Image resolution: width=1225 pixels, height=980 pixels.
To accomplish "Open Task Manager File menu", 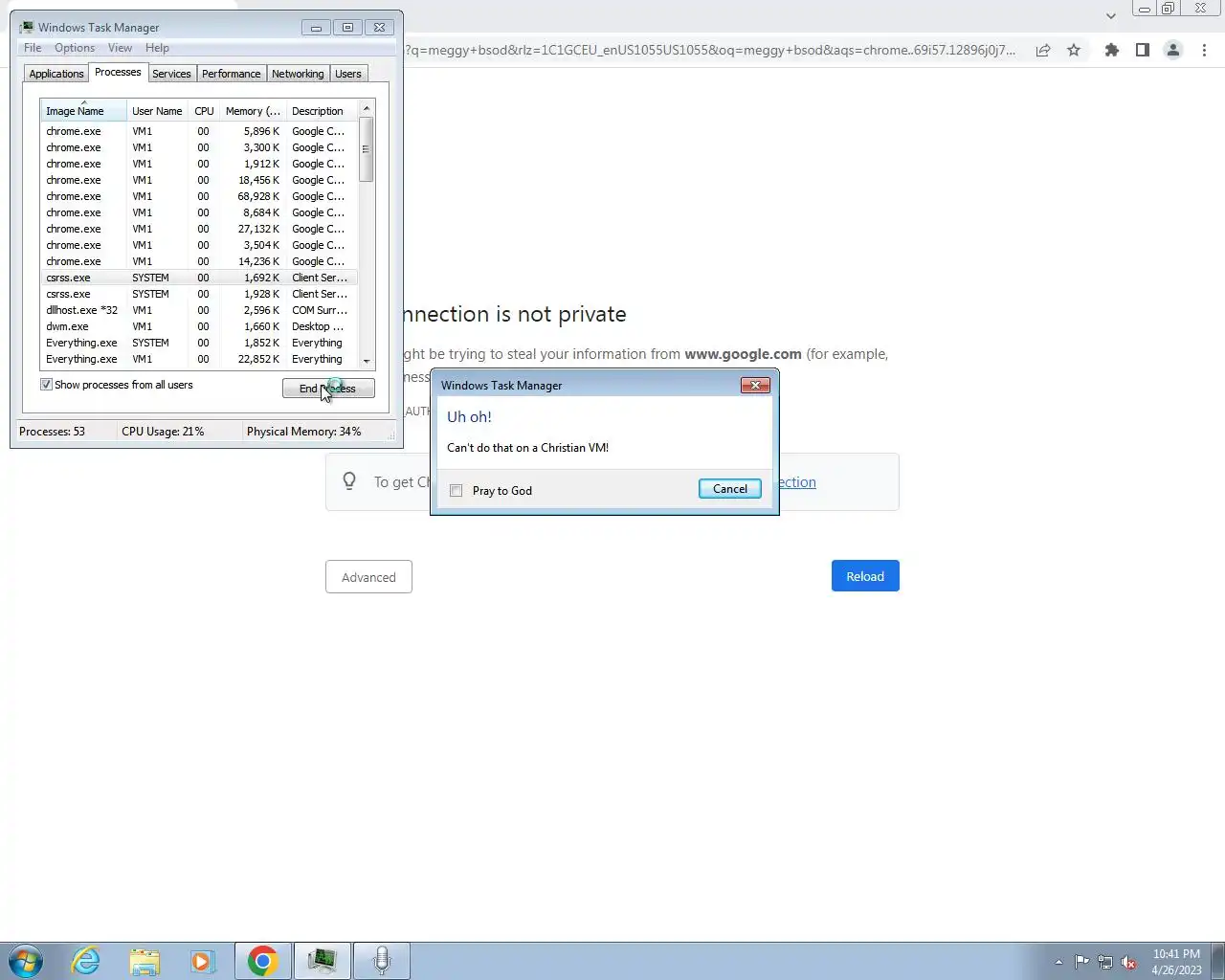I will (33, 48).
